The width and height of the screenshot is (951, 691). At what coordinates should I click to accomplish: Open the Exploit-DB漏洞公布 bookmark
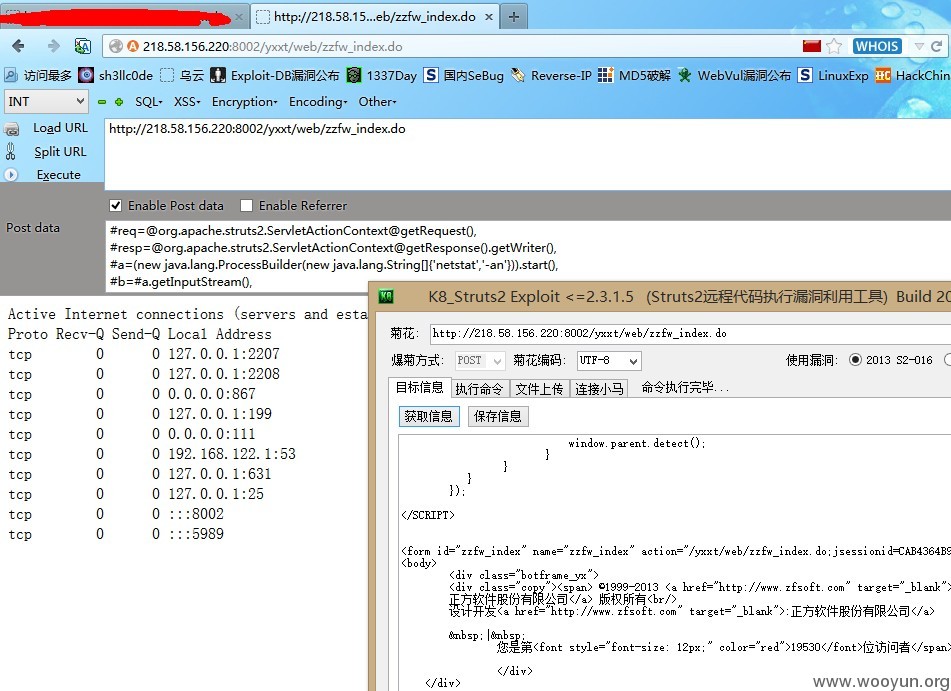(x=275, y=75)
